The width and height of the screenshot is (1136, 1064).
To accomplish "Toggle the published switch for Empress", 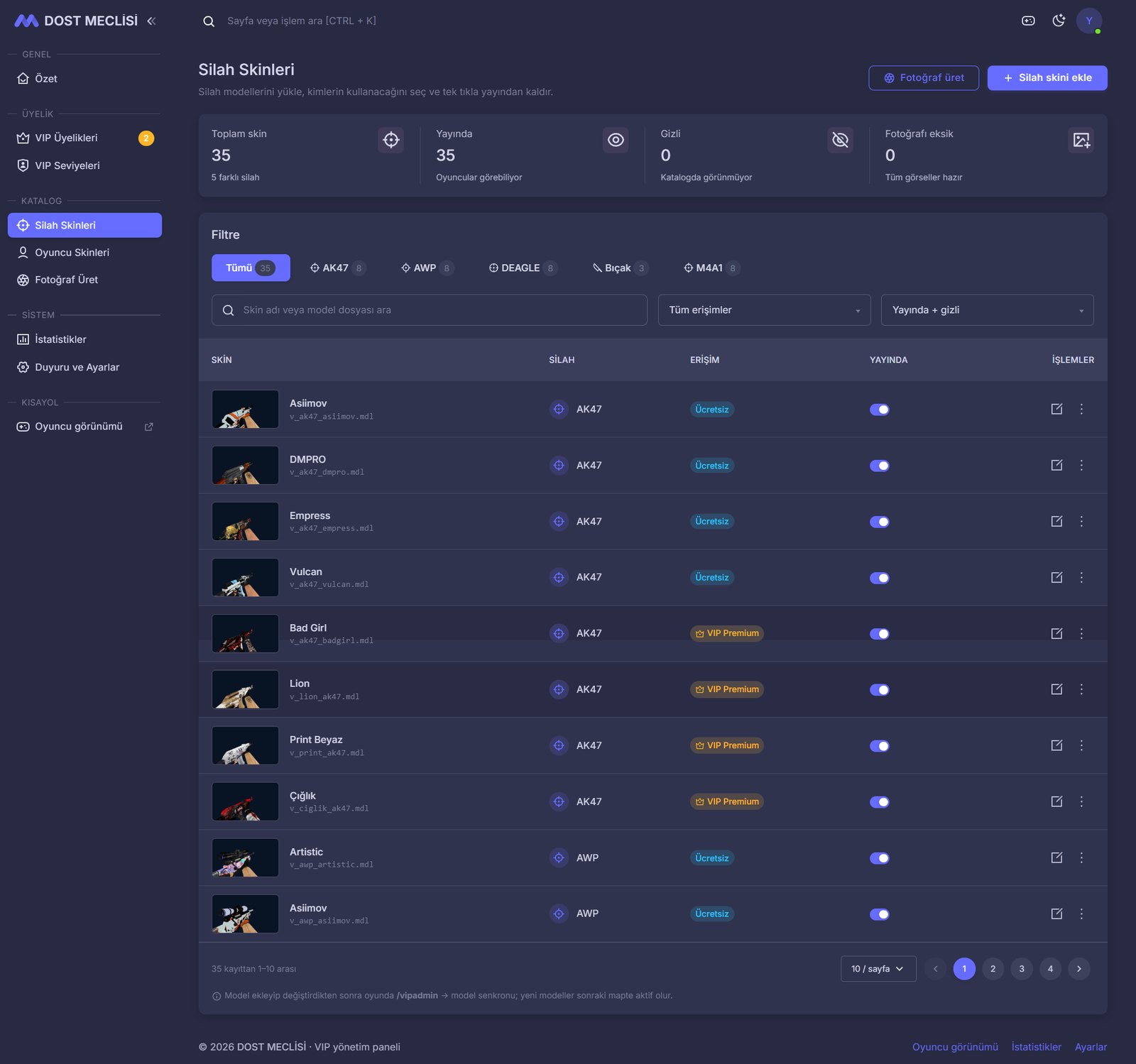I will (879, 522).
